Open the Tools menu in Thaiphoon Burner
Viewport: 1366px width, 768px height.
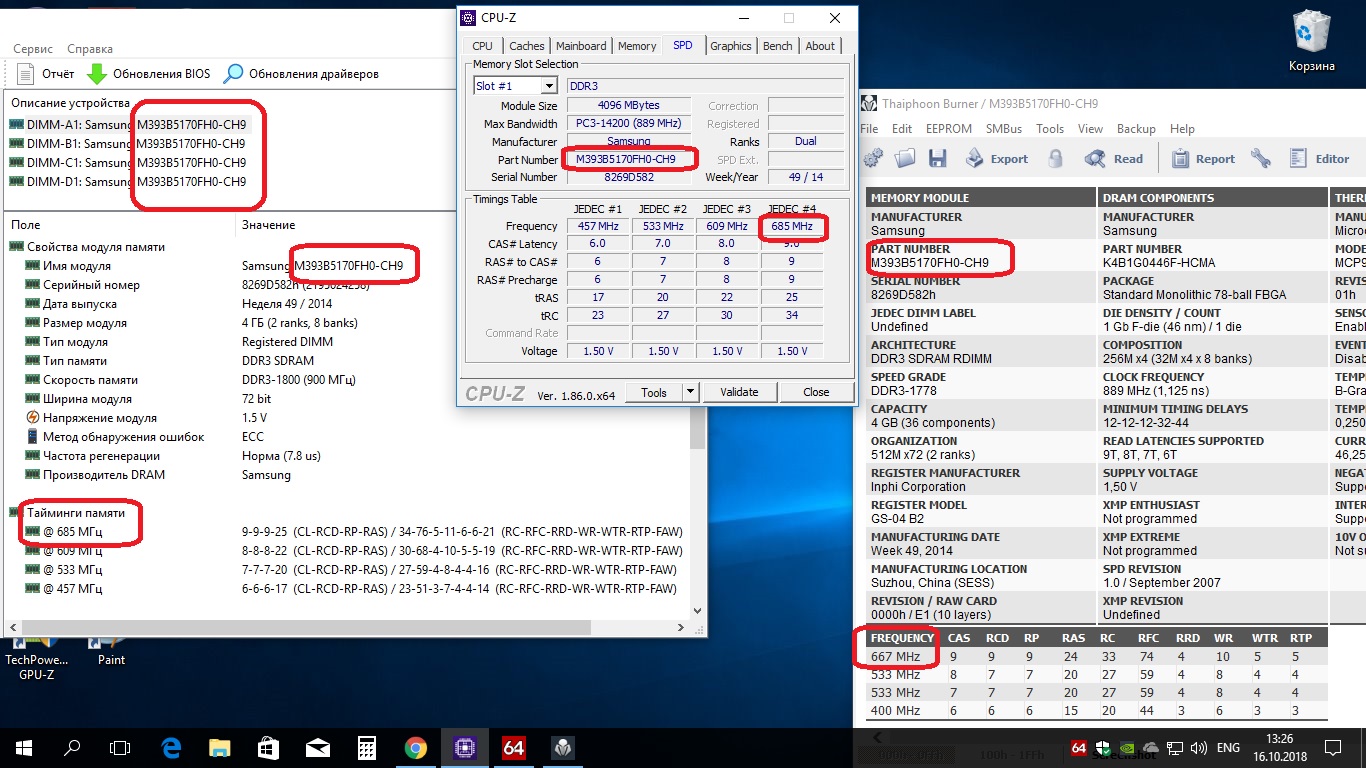click(1050, 129)
